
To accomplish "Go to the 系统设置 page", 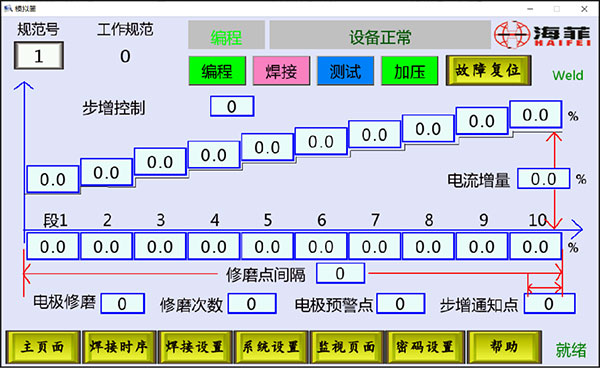I will coord(271,347).
